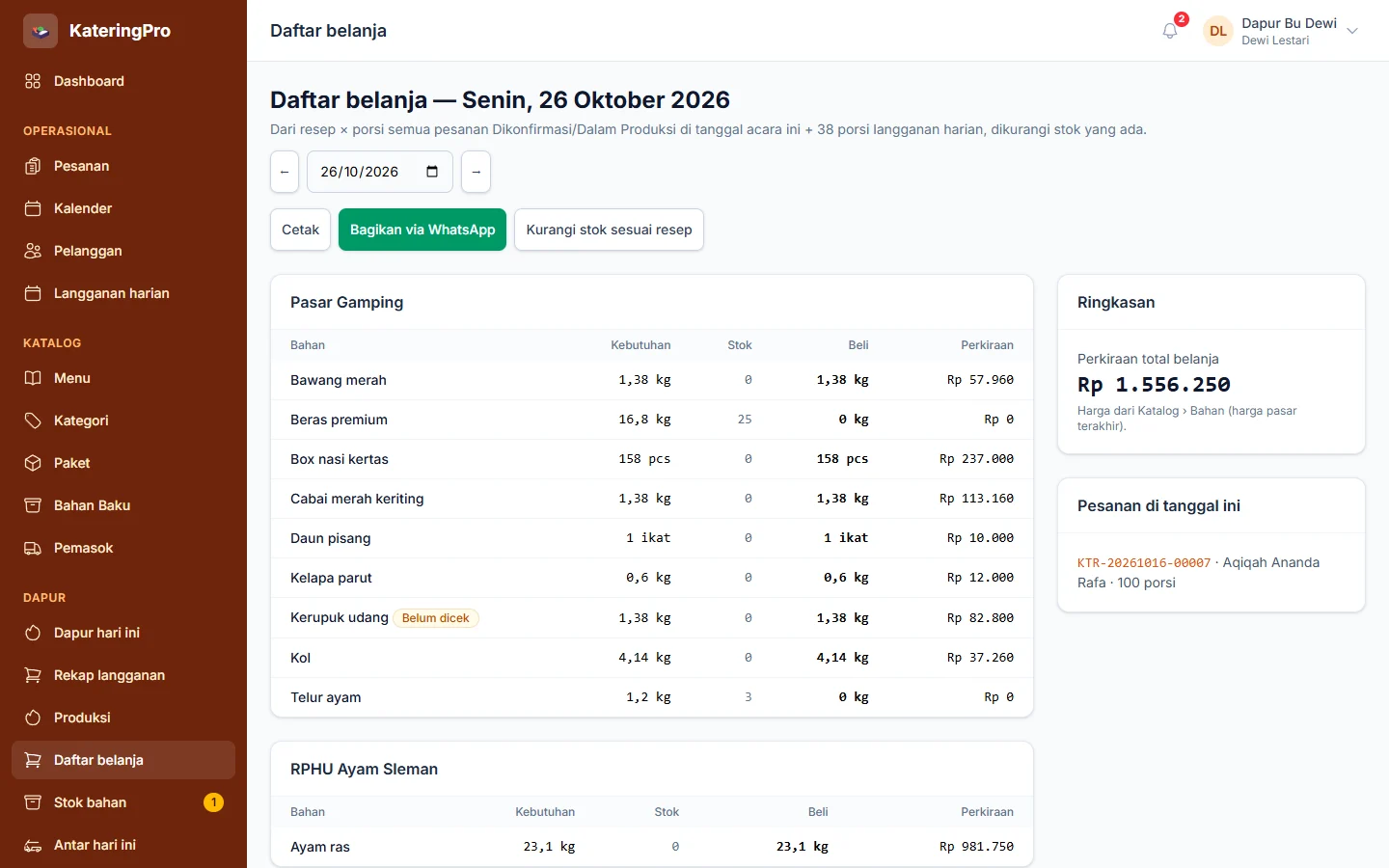
Task: Click the Pelanggan people icon
Action: [33, 251]
